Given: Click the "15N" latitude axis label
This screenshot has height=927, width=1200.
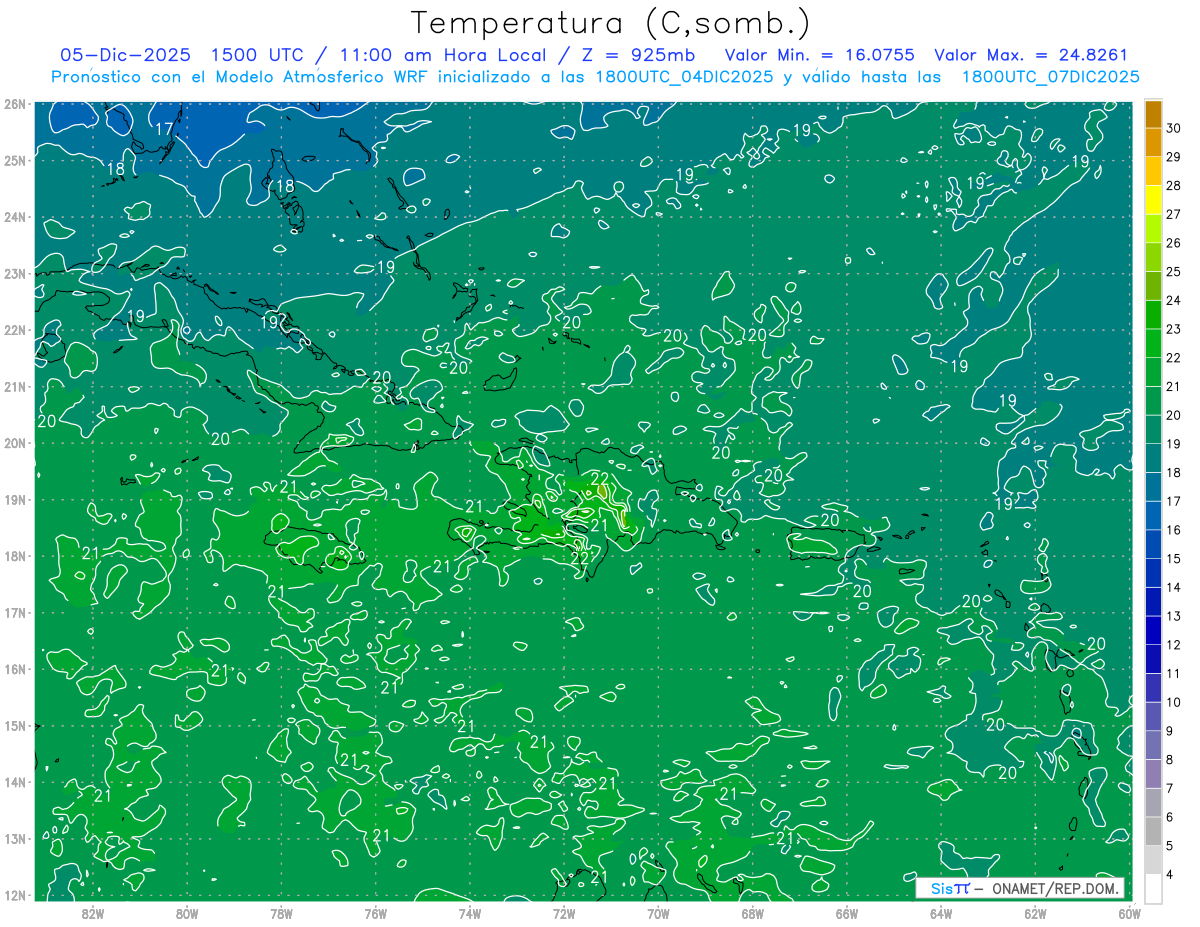Looking at the screenshot, I should click(x=14, y=725).
